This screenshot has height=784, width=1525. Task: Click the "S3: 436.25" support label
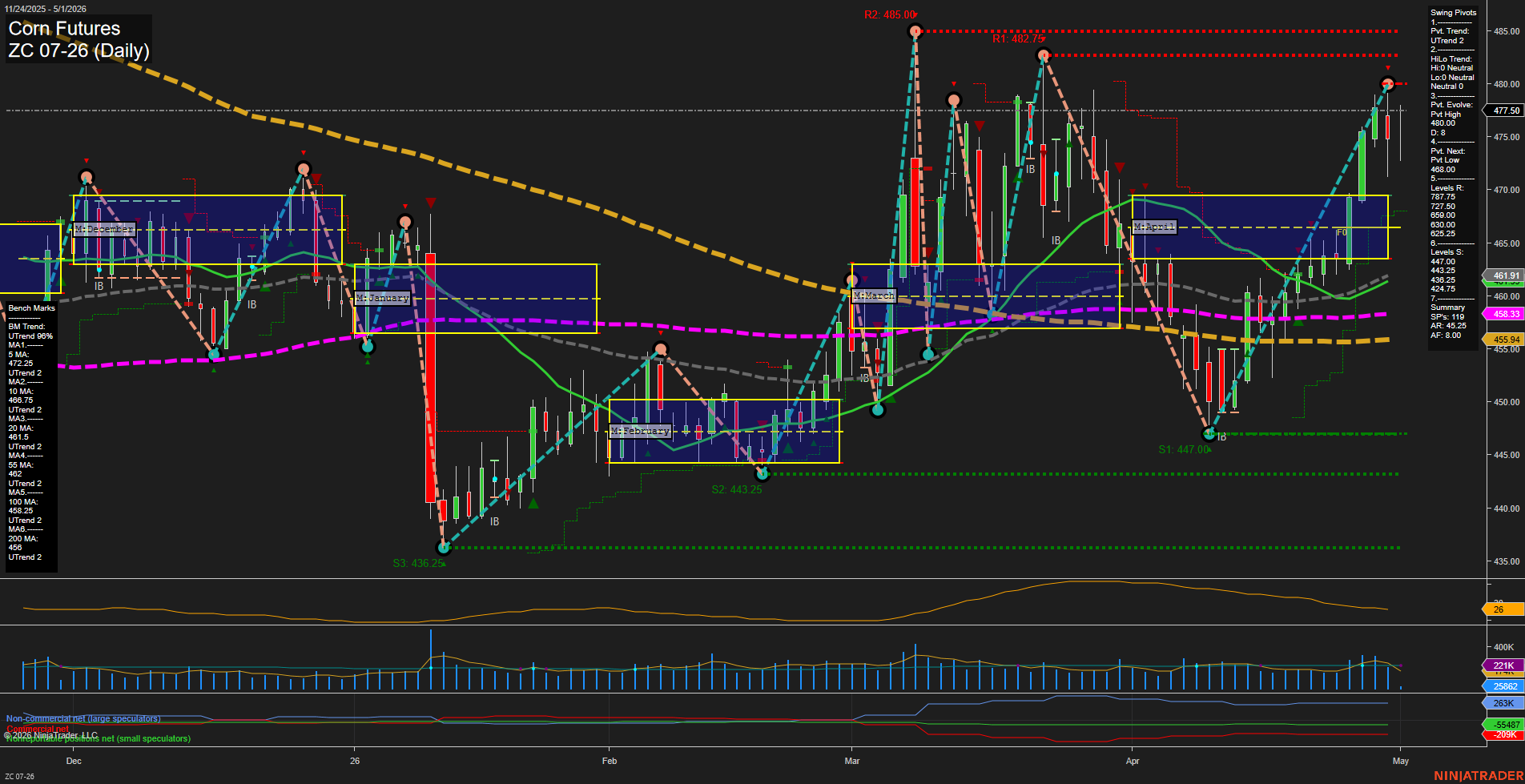pyautogui.click(x=418, y=563)
